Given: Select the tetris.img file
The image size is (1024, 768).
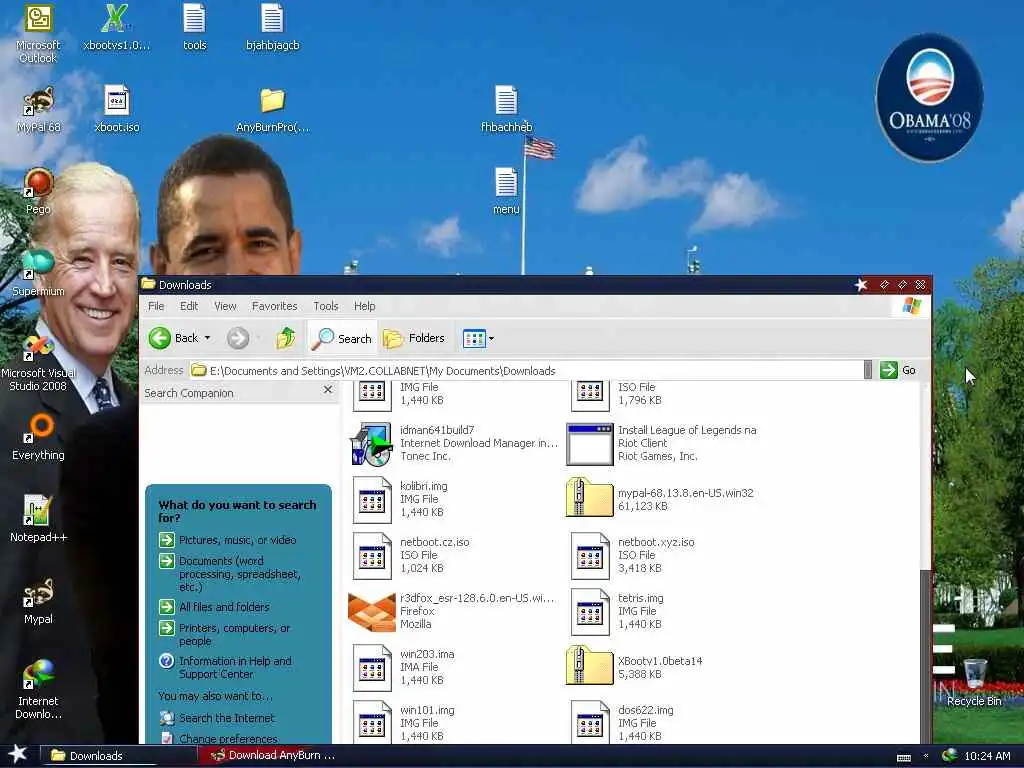Looking at the screenshot, I should tap(617, 612).
